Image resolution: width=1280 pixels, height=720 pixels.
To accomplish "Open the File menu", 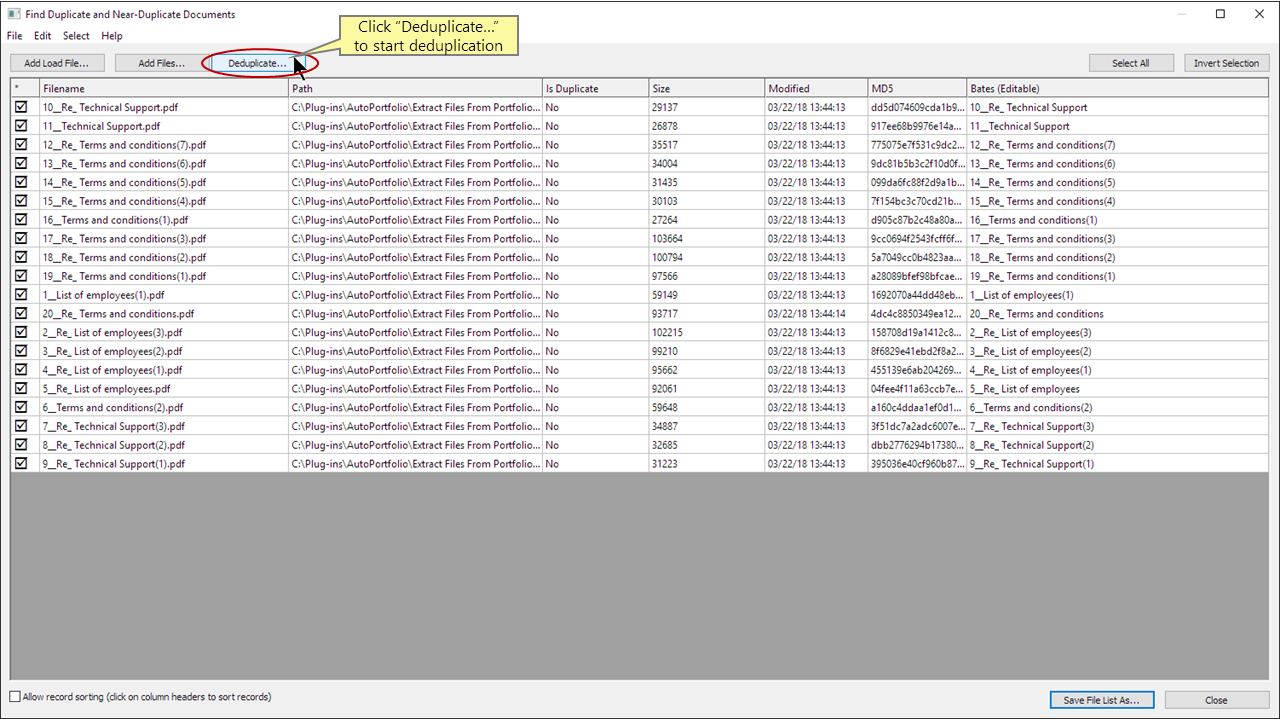I will pos(14,35).
